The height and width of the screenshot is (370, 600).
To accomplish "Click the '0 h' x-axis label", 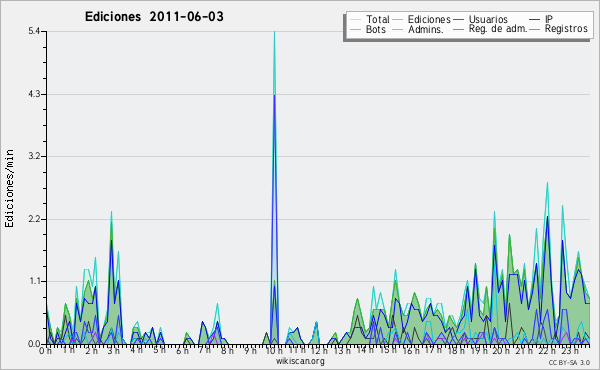I will pos(45,351).
